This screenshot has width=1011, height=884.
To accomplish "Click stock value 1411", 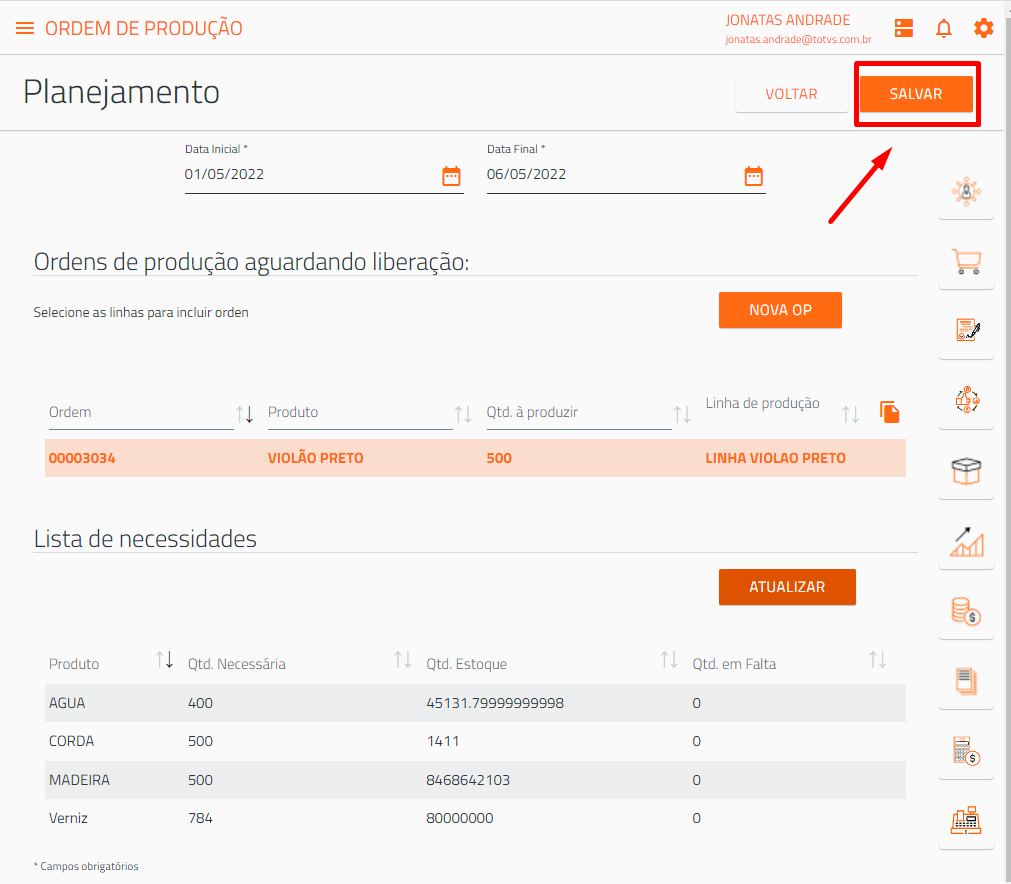I will click(x=442, y=741).
